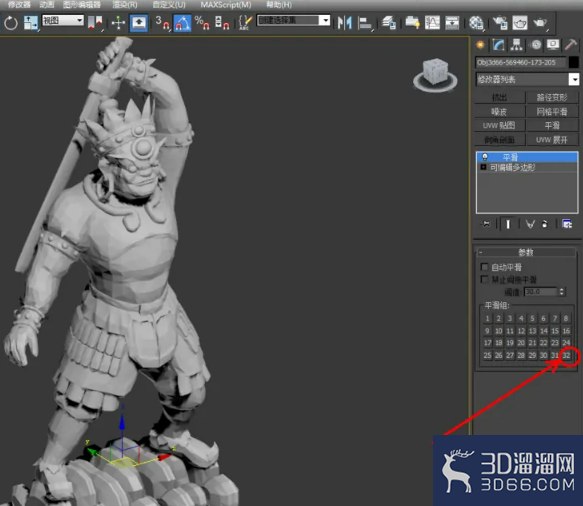Open named selection sets dropdown
The image size is (583, 506).
pyautogui.click(x=293, y=20)
